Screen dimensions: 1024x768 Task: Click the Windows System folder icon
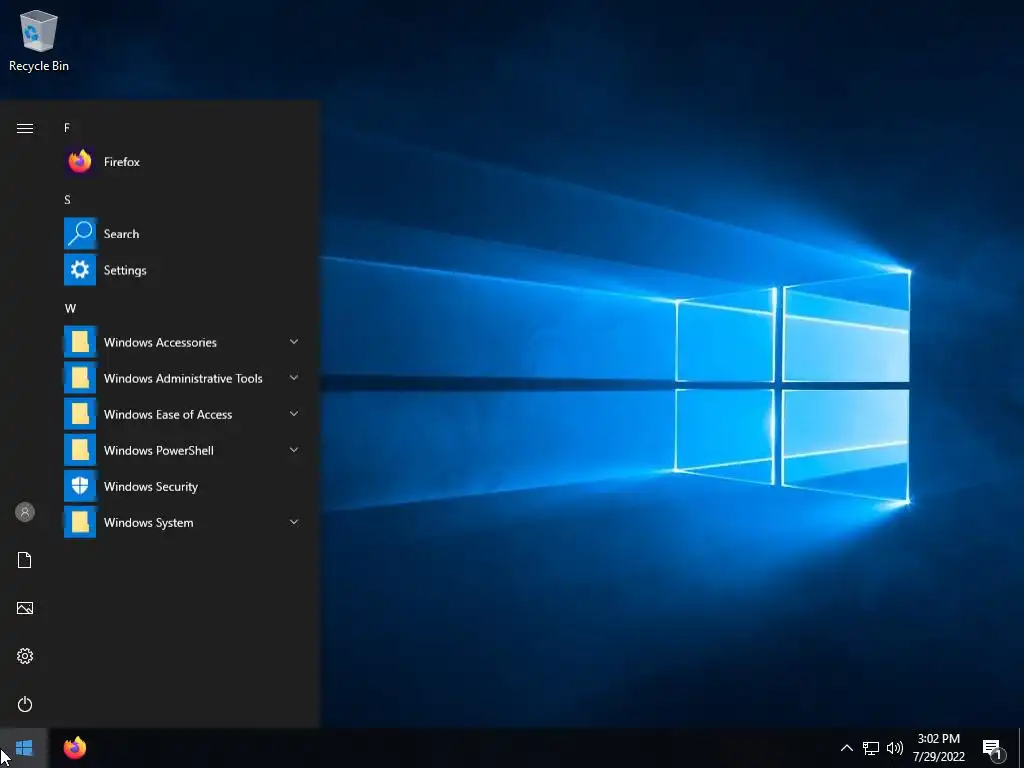[80, 522]
